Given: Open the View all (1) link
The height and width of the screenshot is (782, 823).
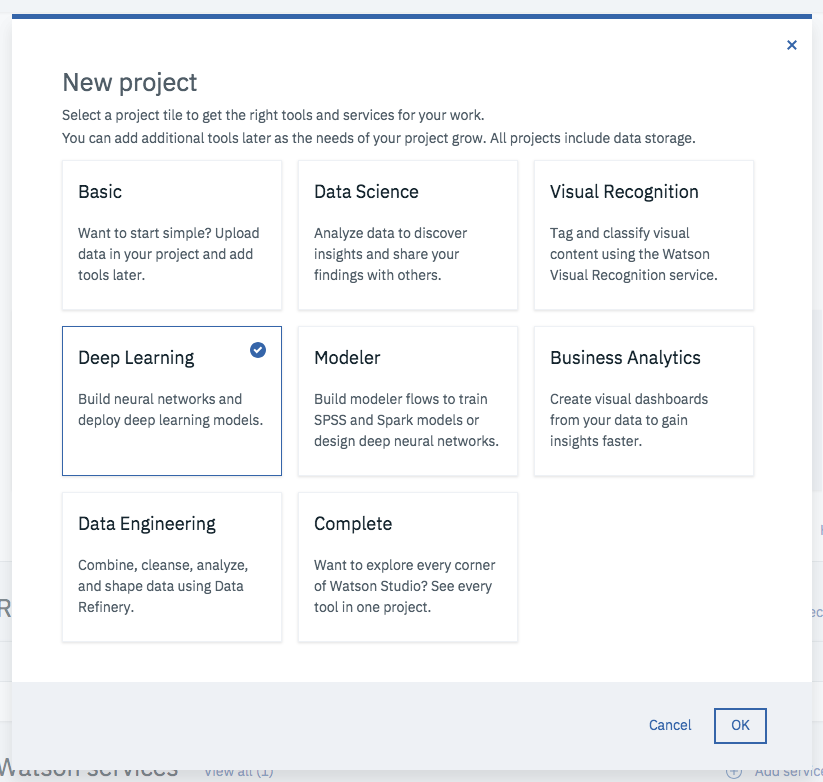Looking at the screenshot, I should point(238,771).
